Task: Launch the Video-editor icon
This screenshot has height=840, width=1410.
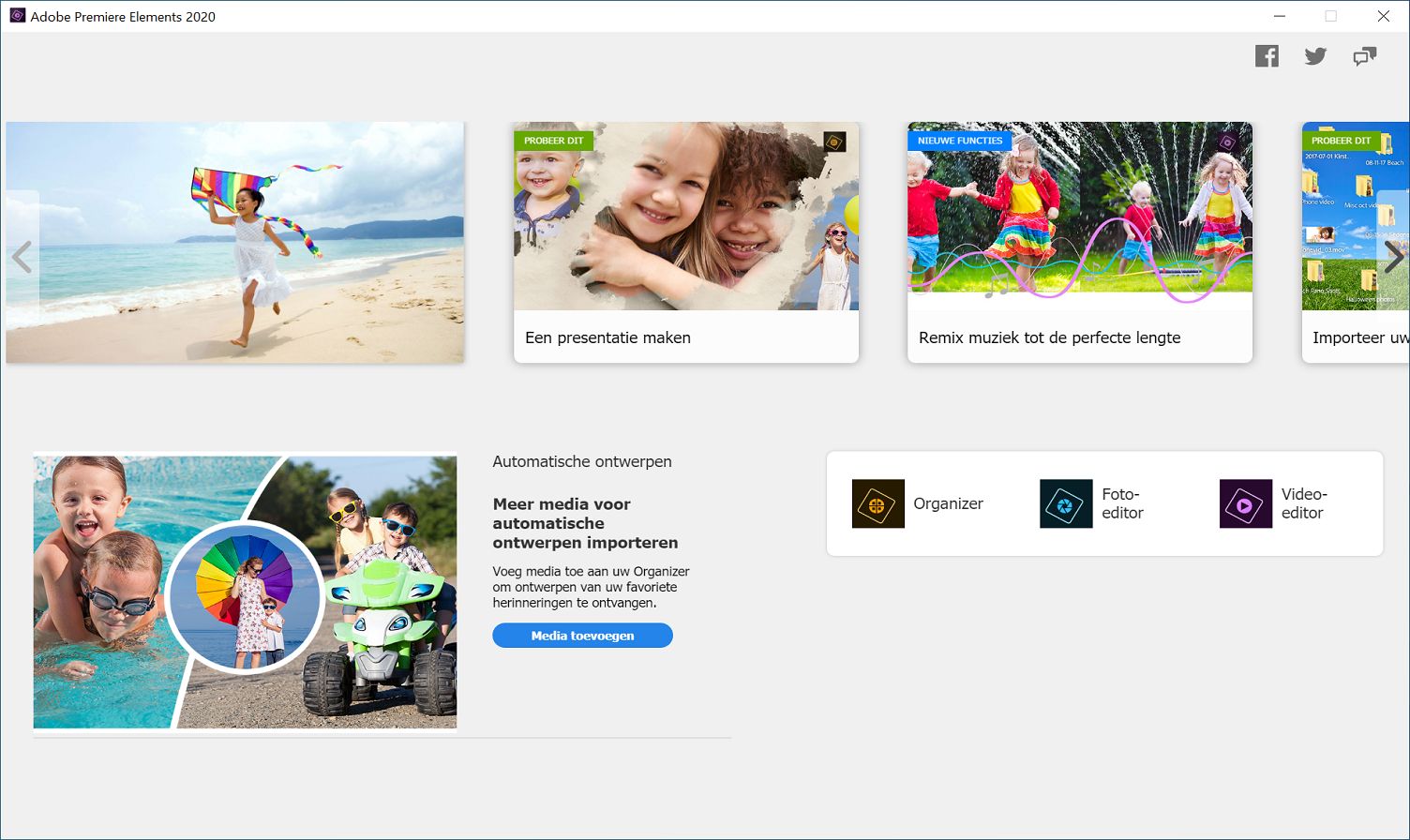Action: [1245, 503]
